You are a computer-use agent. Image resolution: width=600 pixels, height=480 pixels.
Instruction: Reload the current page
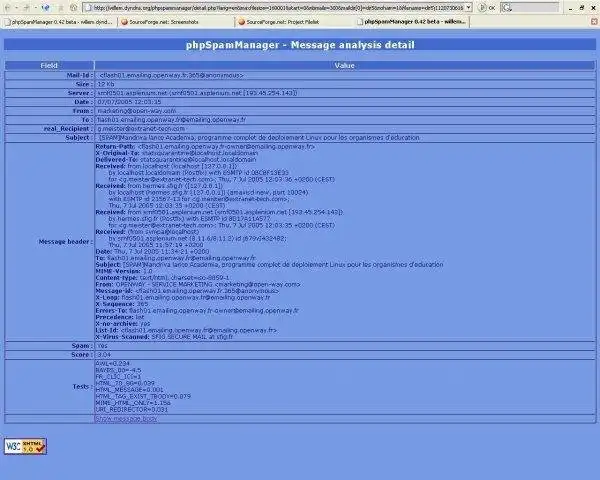point(46,7)
